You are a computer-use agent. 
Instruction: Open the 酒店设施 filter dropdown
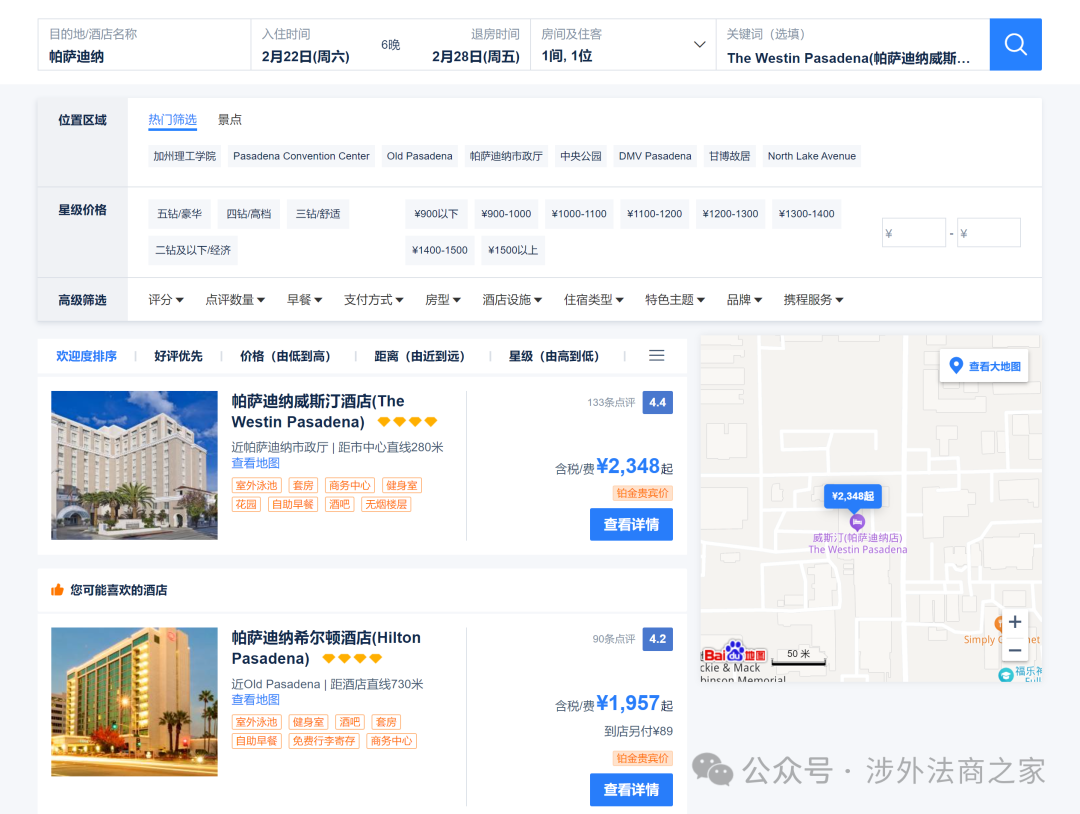[512, 300]
